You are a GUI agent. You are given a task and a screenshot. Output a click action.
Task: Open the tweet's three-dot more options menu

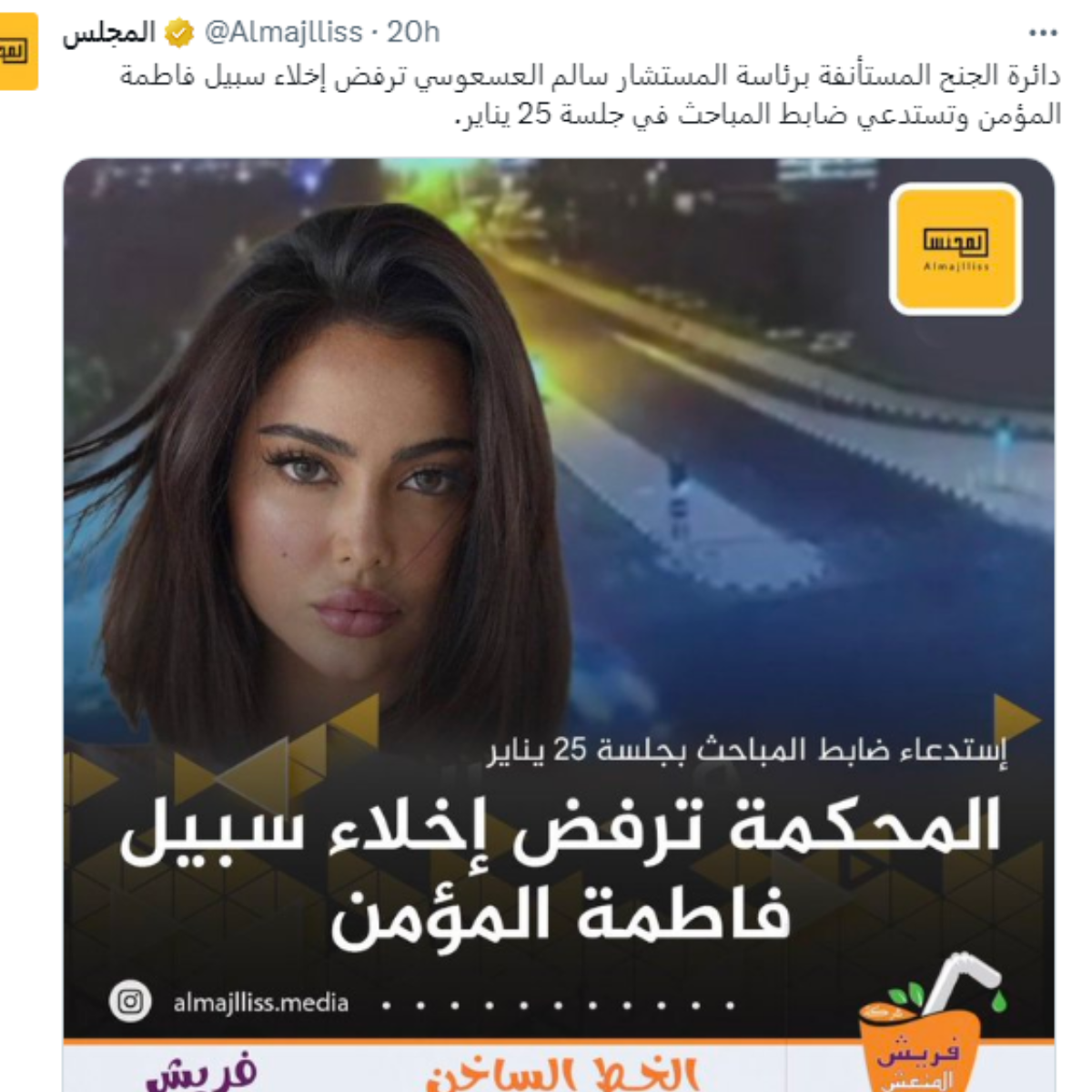click(x=1043, y=34)
